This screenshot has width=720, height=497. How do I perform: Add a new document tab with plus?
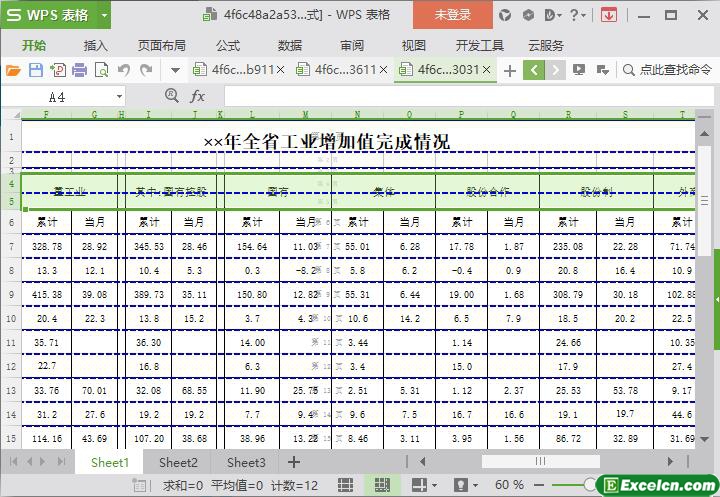510,71
